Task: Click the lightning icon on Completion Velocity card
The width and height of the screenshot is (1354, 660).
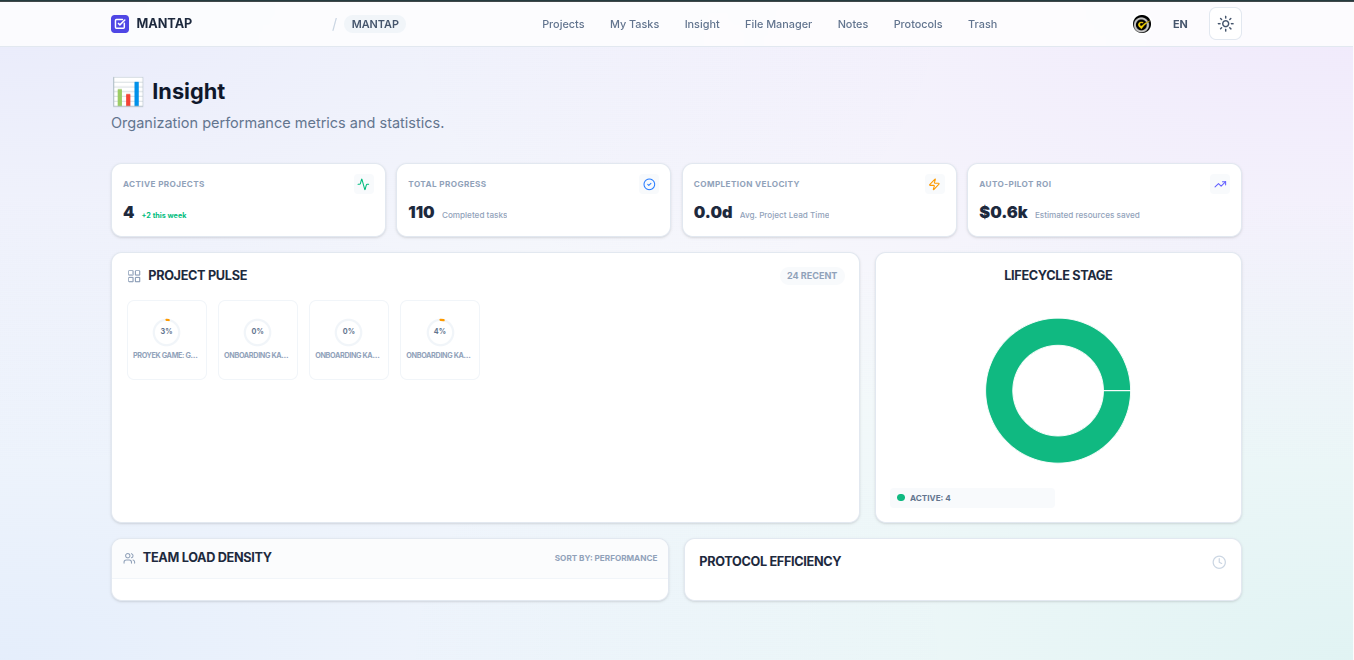Action: [x=934, y=184]
